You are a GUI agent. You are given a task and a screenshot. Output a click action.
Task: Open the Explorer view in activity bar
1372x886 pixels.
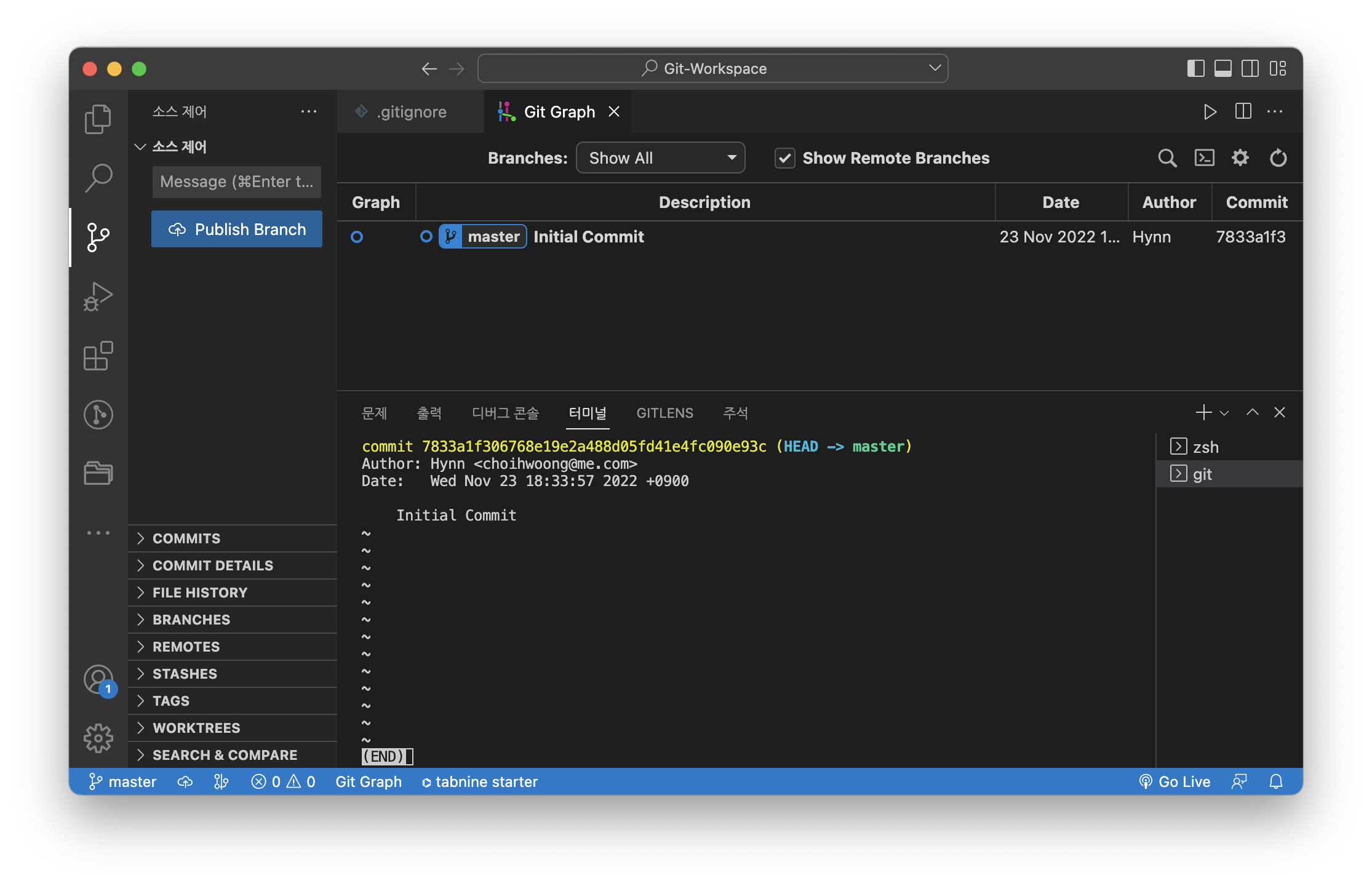(98, 119)
